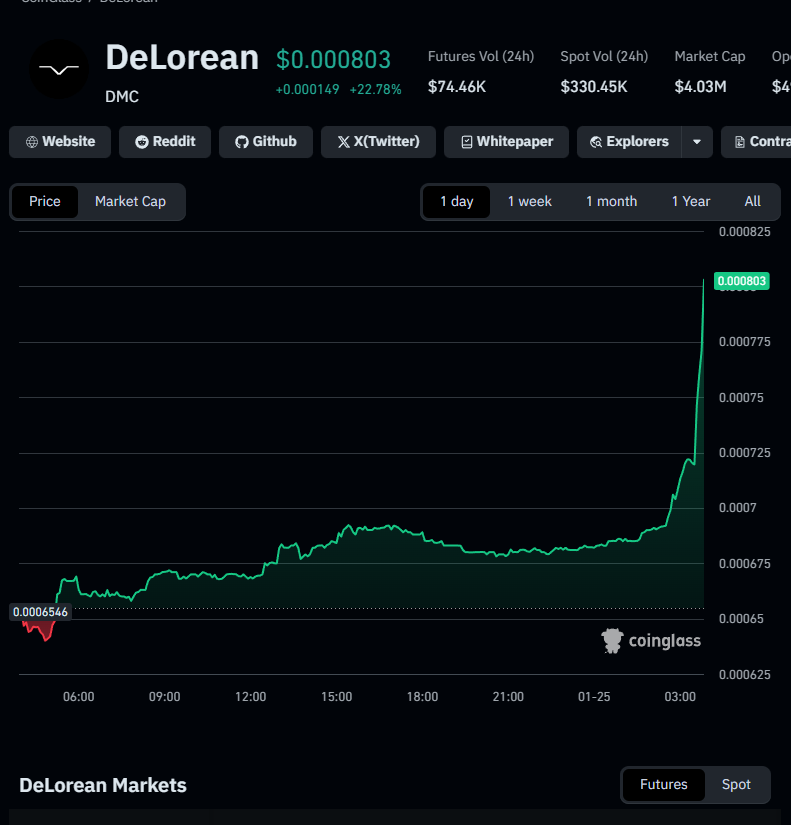Select the 1 Year timeframe
This screenshot has width=791, height=825.
(x=691, y=202)
